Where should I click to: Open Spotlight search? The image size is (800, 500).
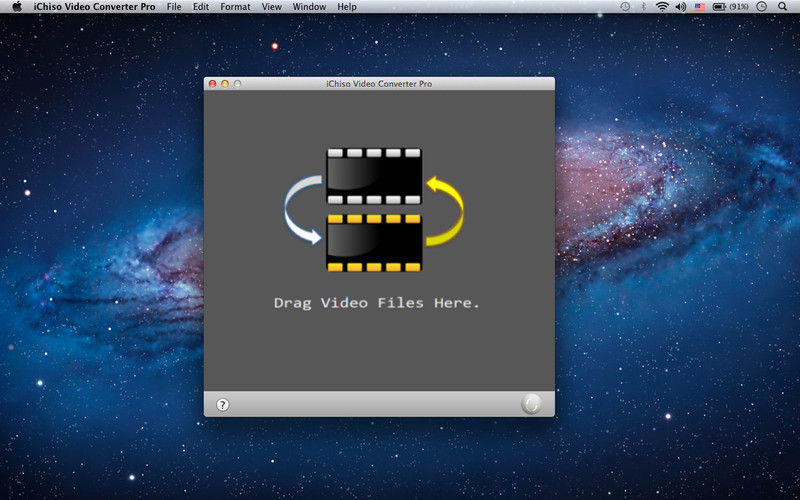pos(783,7)
